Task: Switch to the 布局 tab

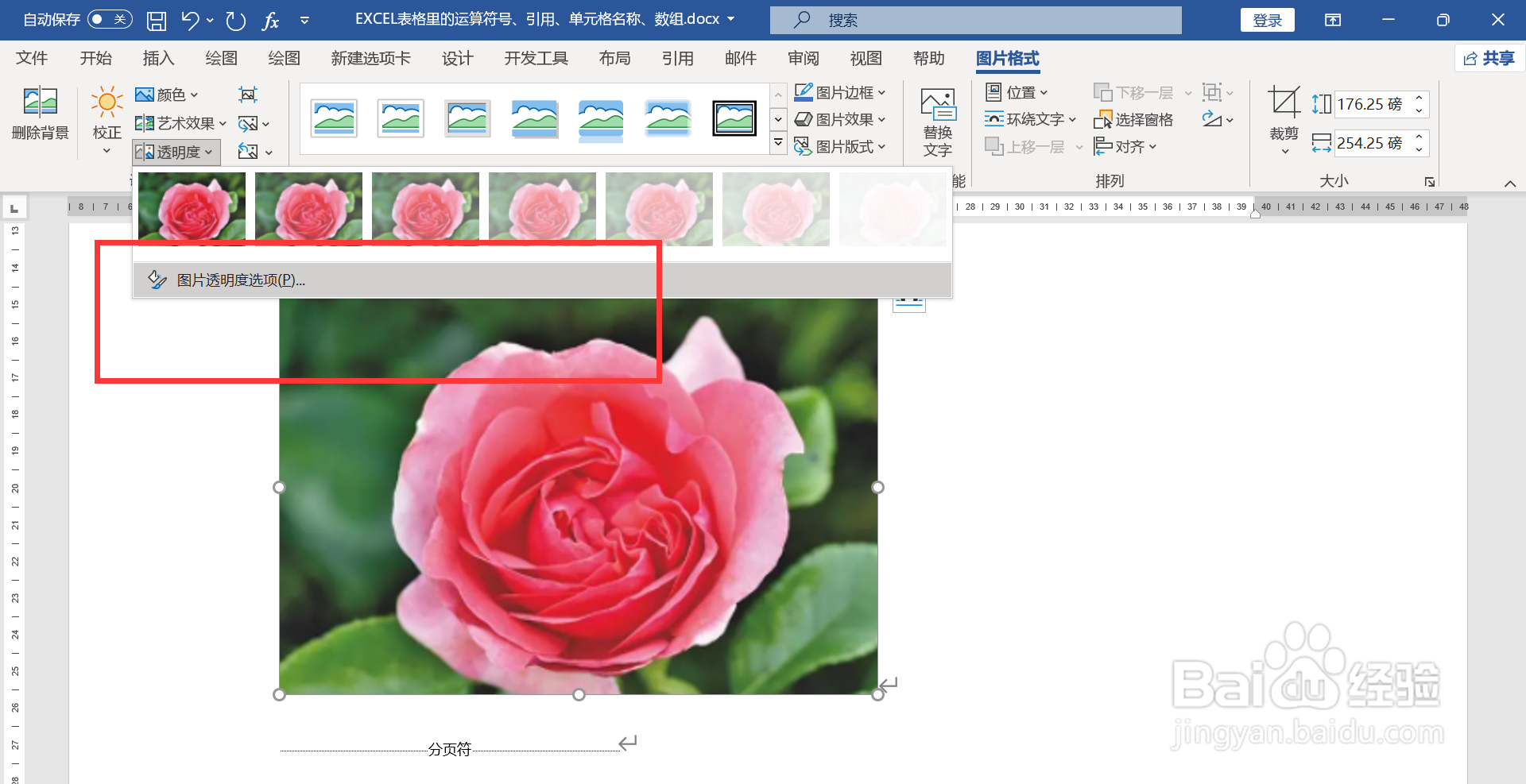Action: 614,58
